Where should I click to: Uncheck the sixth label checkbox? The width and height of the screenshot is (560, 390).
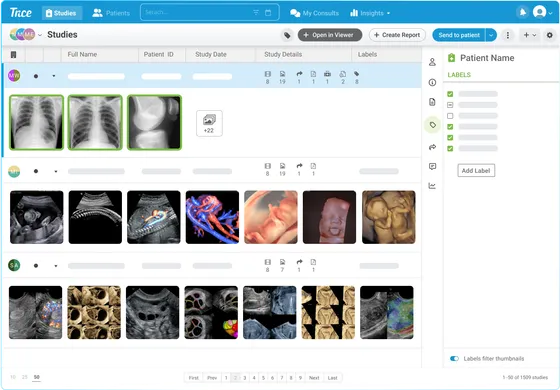450,149
